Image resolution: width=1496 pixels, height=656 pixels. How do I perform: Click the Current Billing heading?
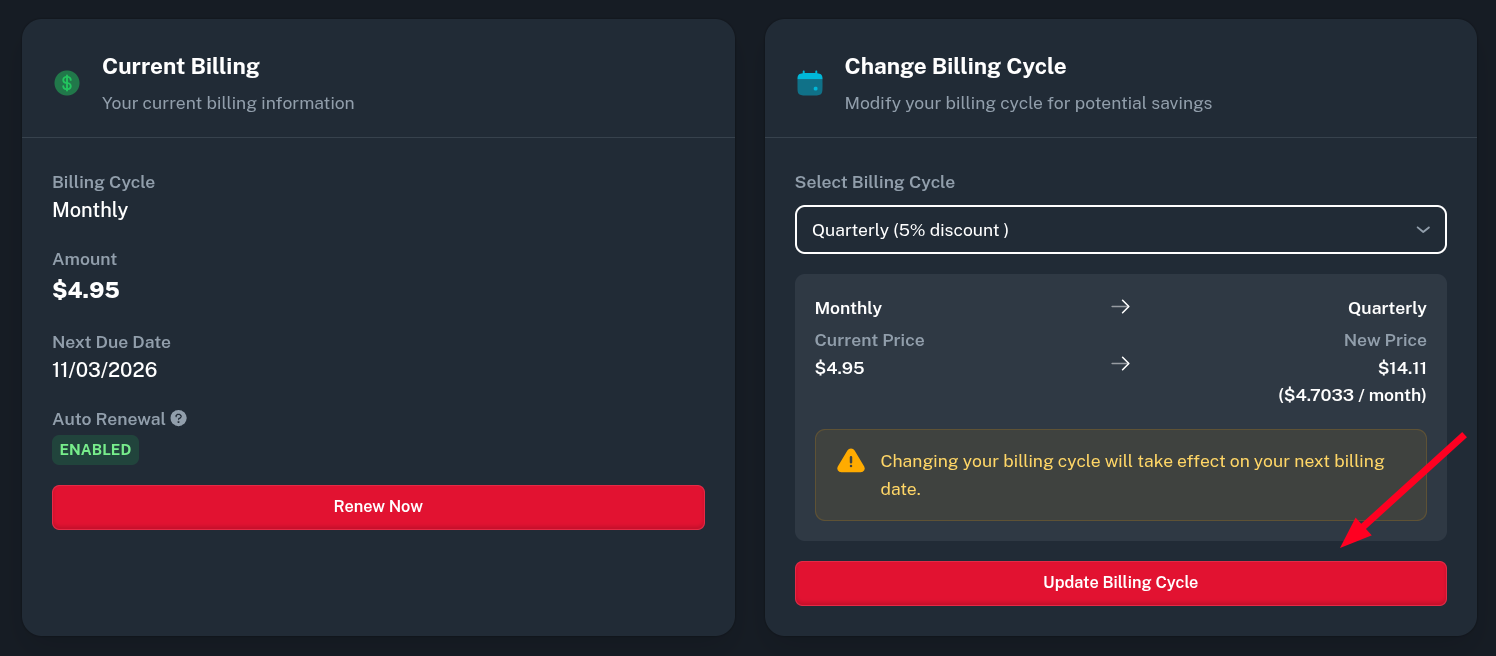click(x=181, y=67)
